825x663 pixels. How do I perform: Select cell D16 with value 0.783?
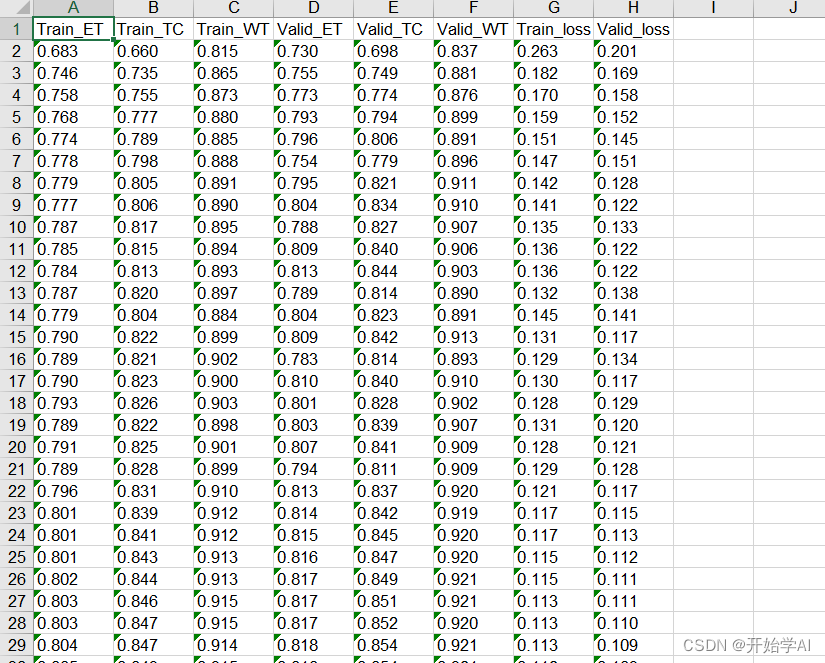[x=313, y=359]
